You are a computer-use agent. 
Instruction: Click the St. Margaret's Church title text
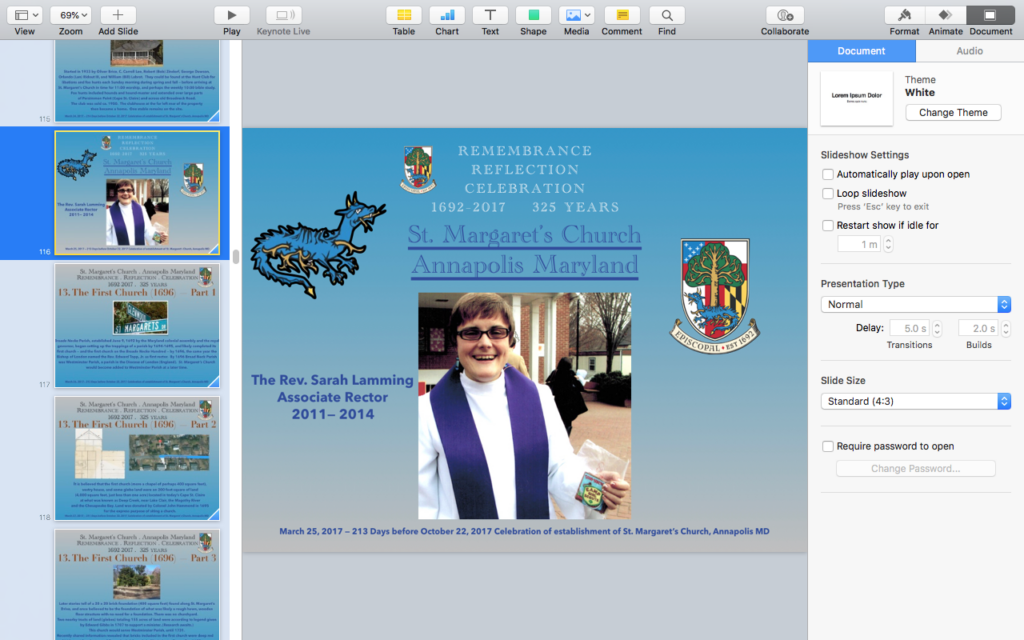[x=524, y=235]
